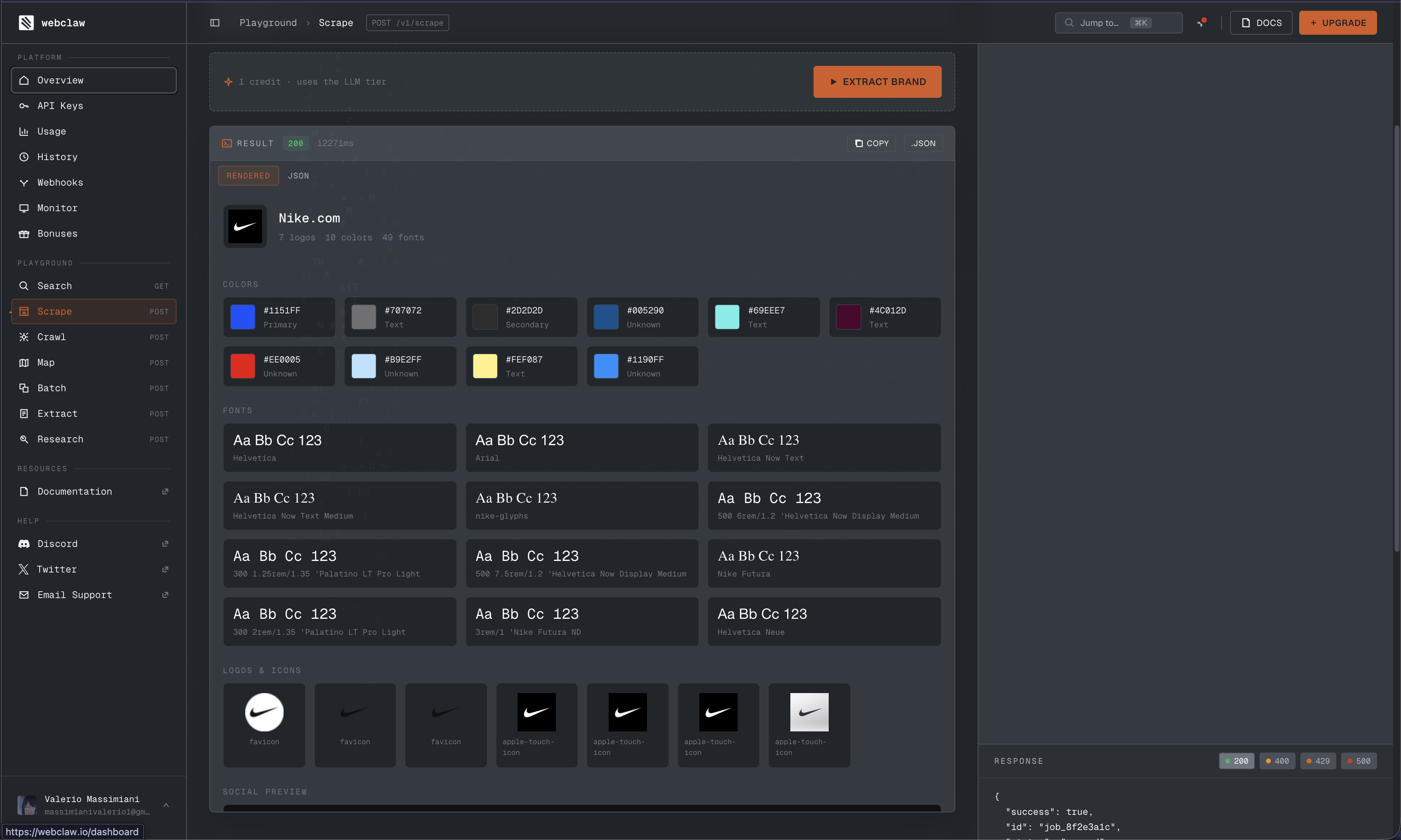Click the Batch layers icon

point(24,388)
